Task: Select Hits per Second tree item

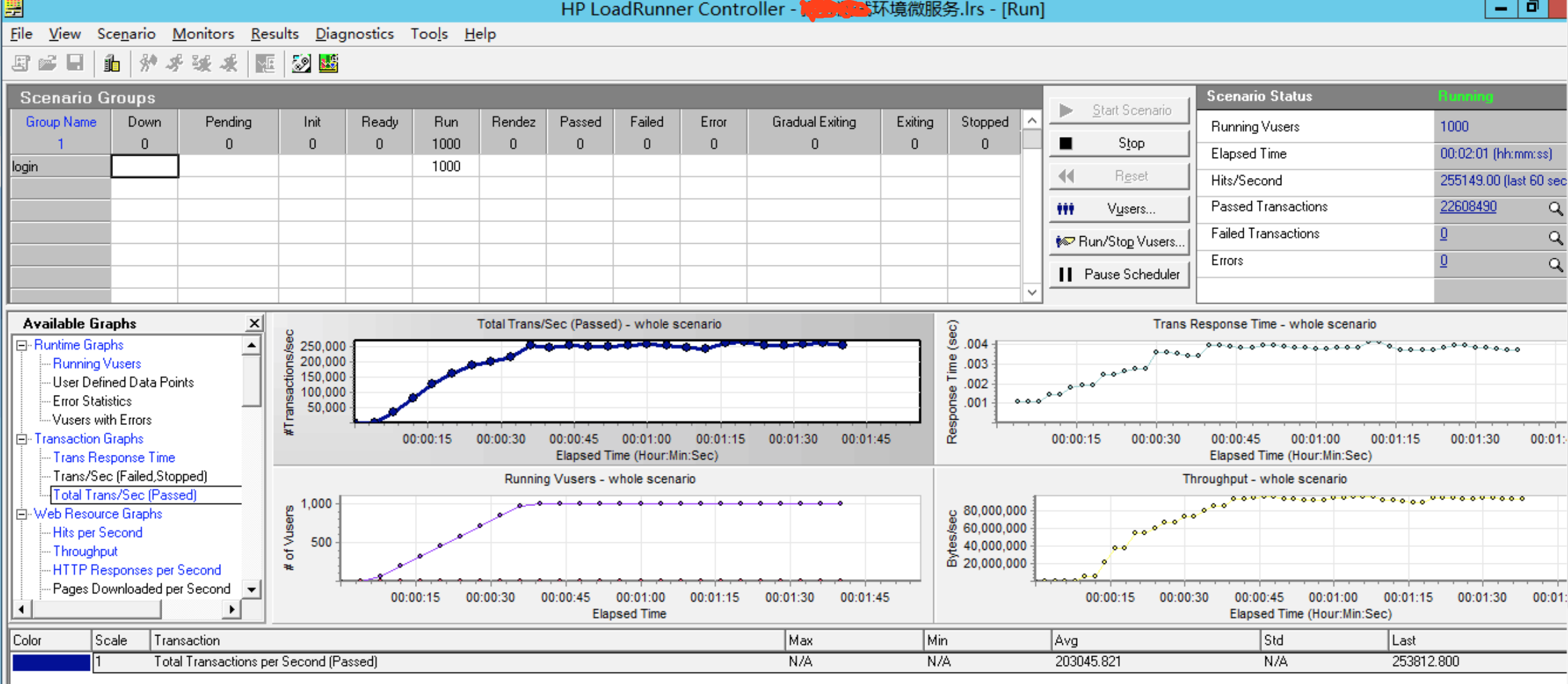Action: pyautogui.click(x=98, y=533)
